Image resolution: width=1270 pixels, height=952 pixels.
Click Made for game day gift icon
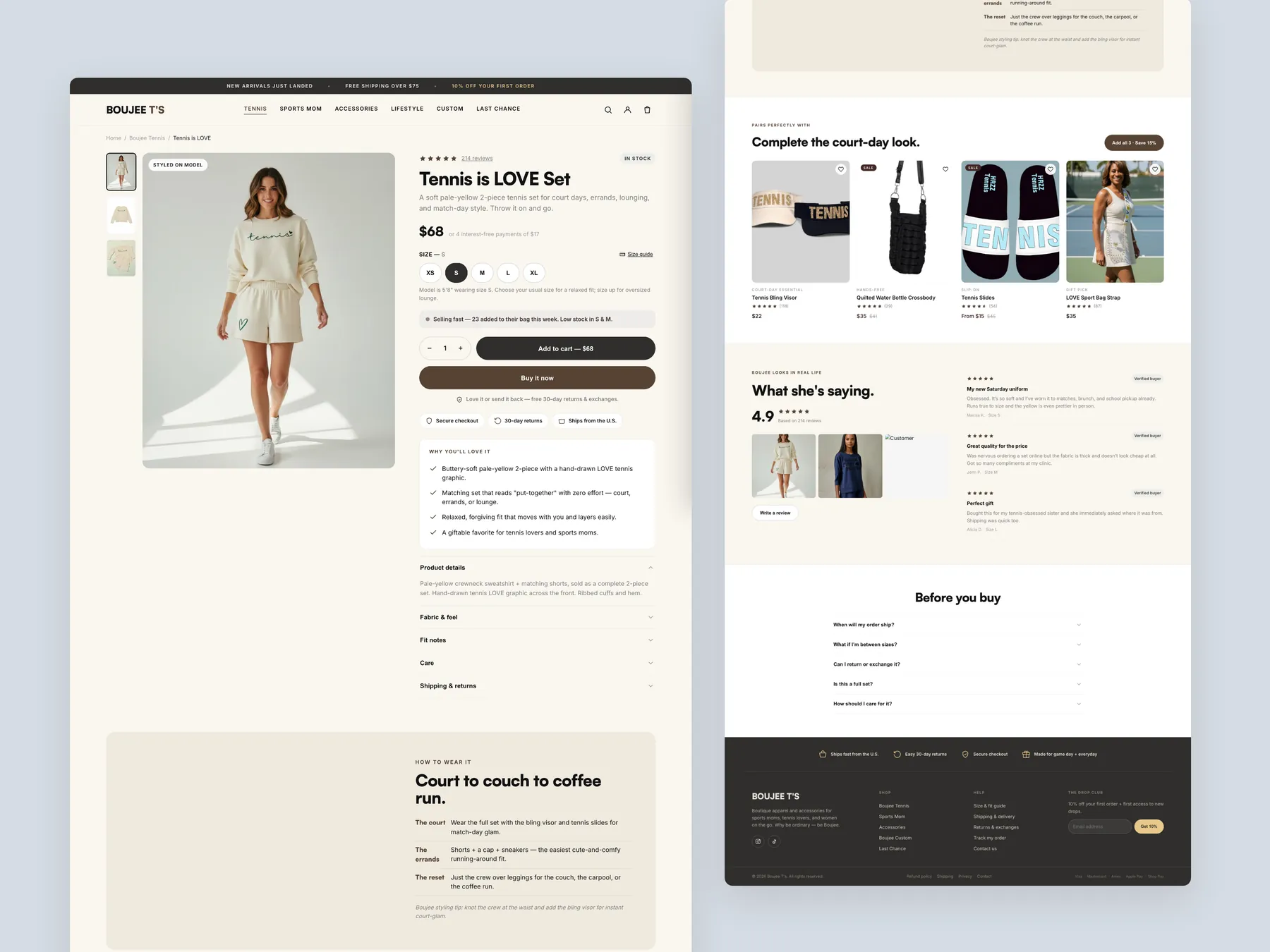pyautogui.click(x=1026, y=755)
